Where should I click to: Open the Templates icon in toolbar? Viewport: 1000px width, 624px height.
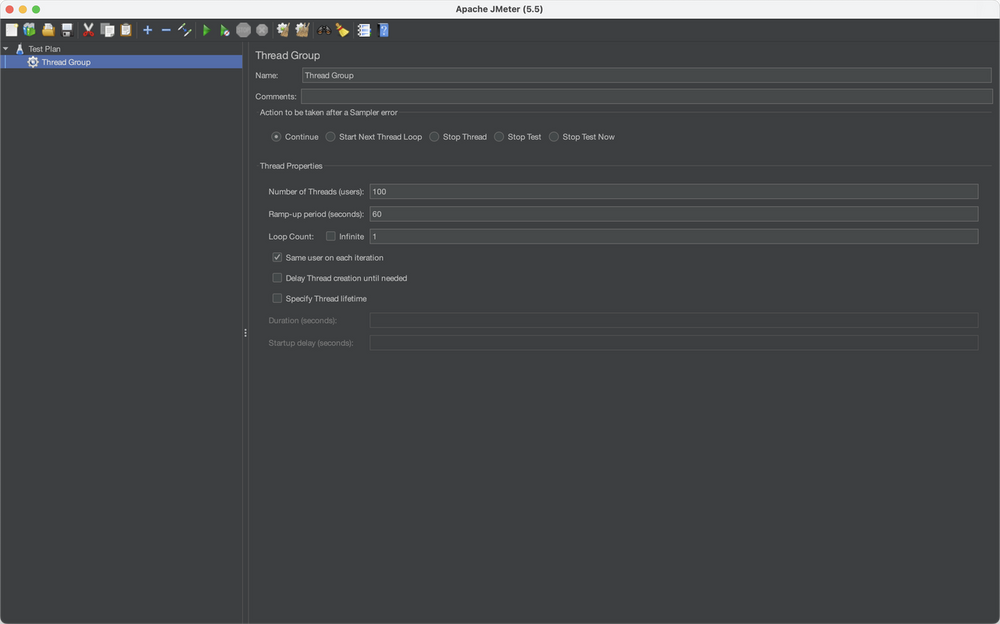(29, 30)
